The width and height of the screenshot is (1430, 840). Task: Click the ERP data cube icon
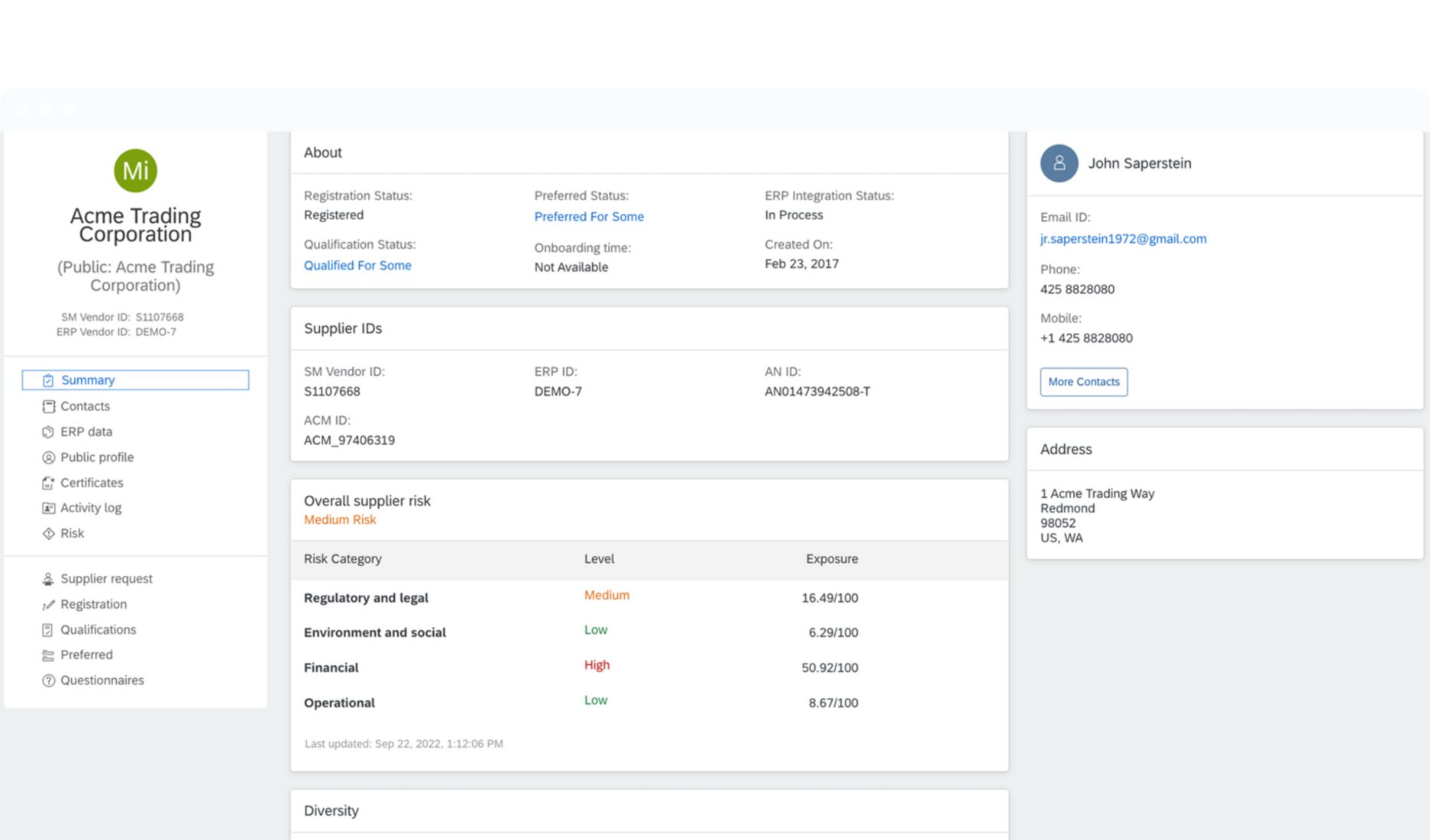pos(48,432)
